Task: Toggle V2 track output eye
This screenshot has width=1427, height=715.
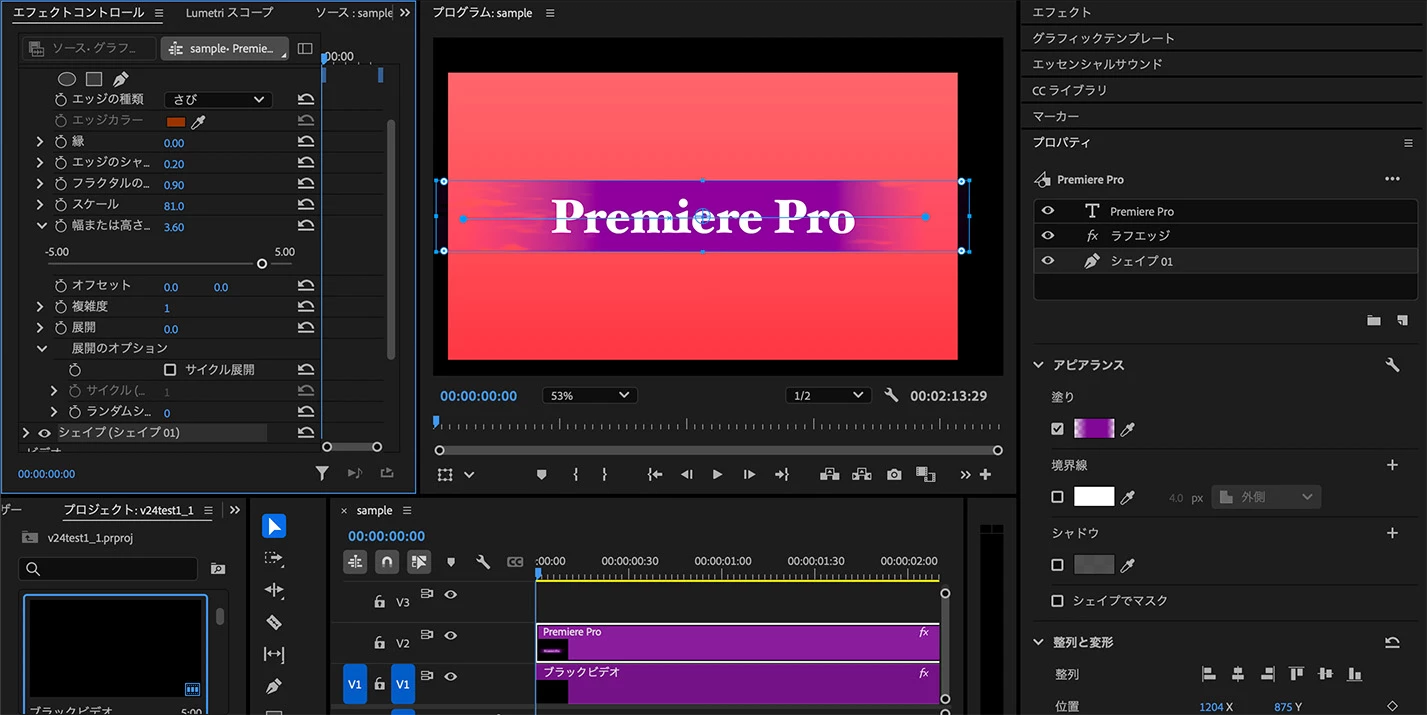Action: tap(451, 634)
